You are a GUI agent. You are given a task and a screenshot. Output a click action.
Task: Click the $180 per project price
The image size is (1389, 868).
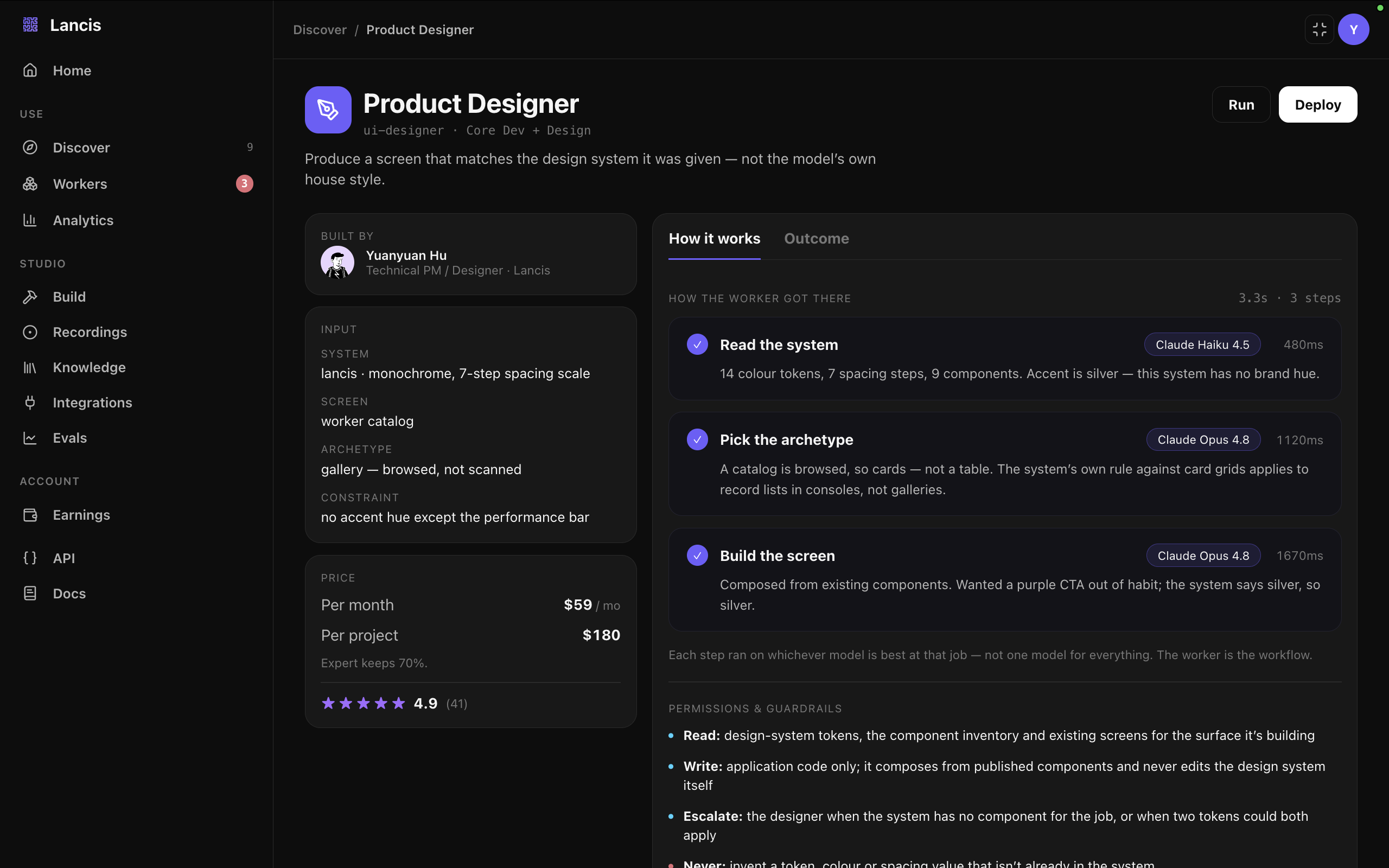click(601, 635)
